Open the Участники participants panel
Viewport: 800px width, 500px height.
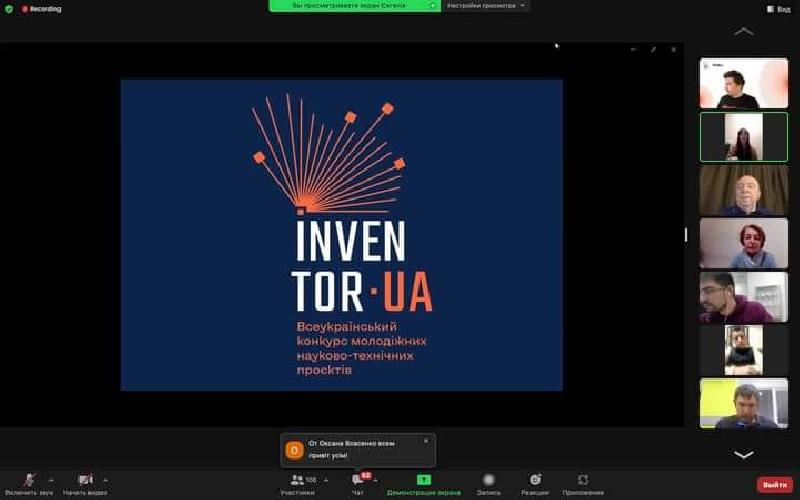[x=297, y=481]
